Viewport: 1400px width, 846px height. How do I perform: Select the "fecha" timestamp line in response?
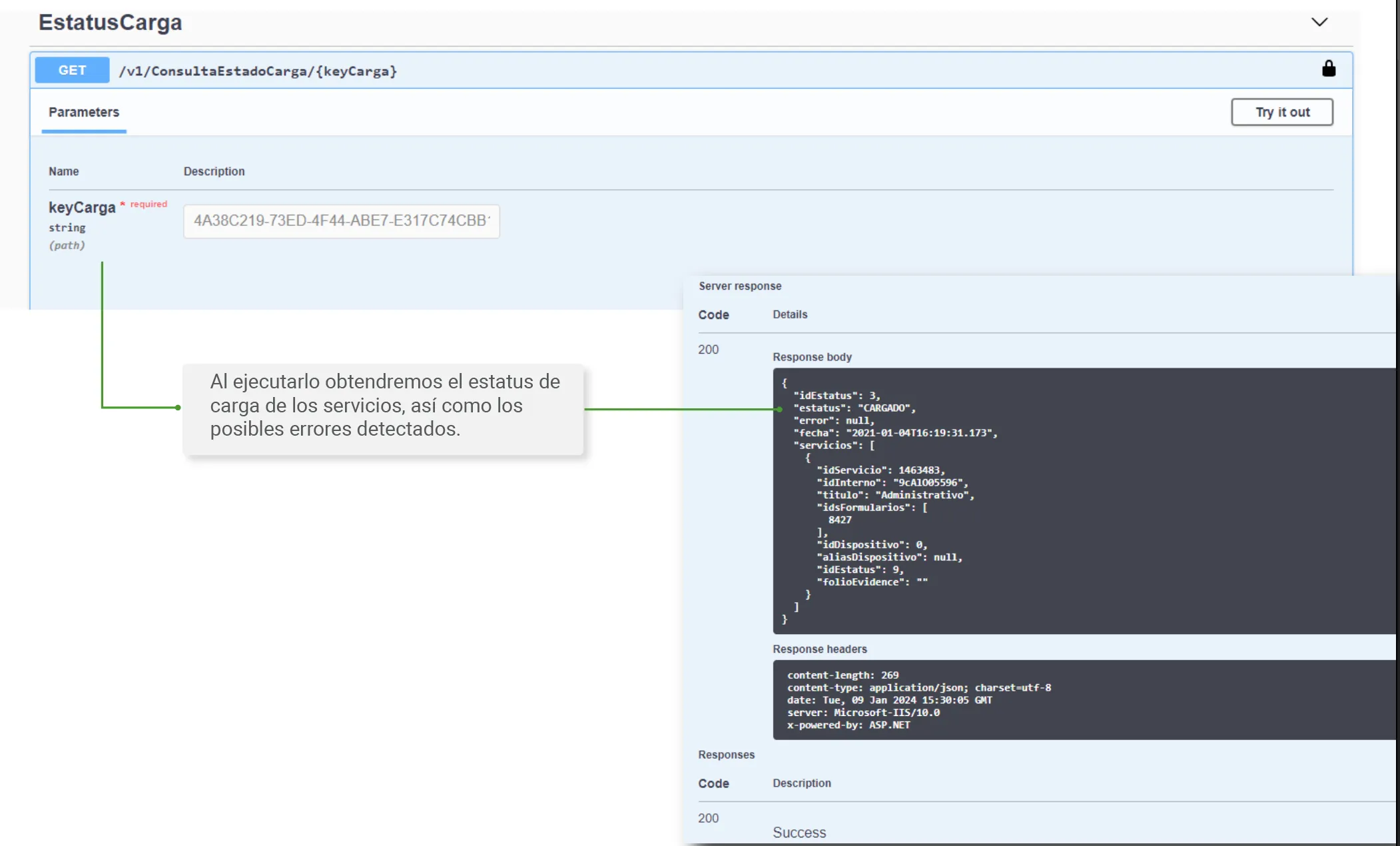coord(895,432)
